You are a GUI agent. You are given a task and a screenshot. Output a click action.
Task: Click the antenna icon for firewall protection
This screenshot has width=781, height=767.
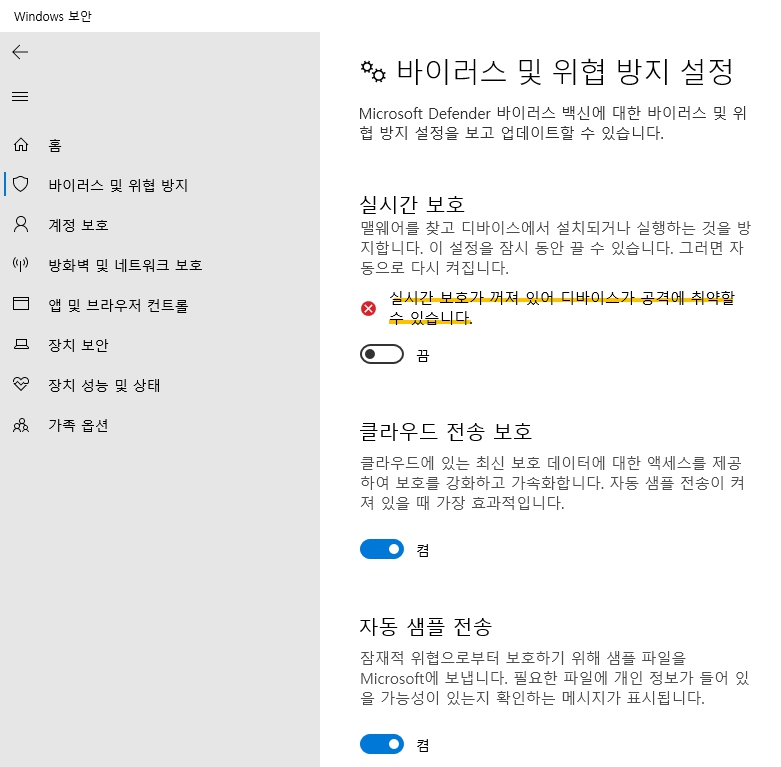21,264
